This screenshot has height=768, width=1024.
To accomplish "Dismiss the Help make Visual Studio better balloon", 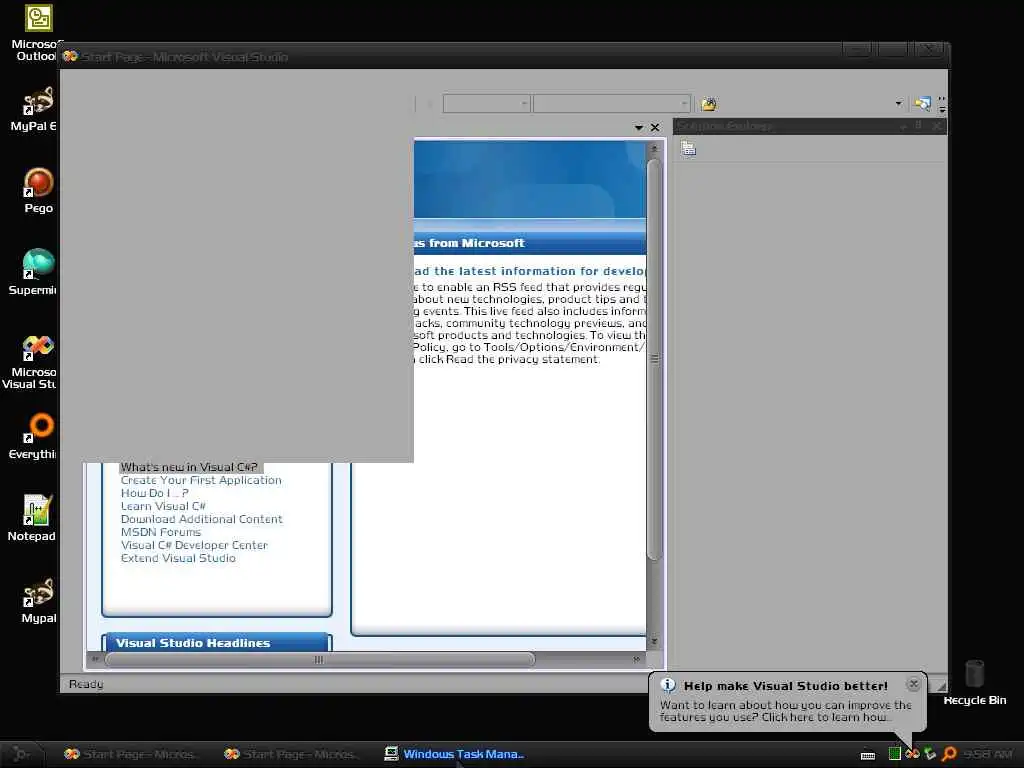I will click(x=913, y=684).
